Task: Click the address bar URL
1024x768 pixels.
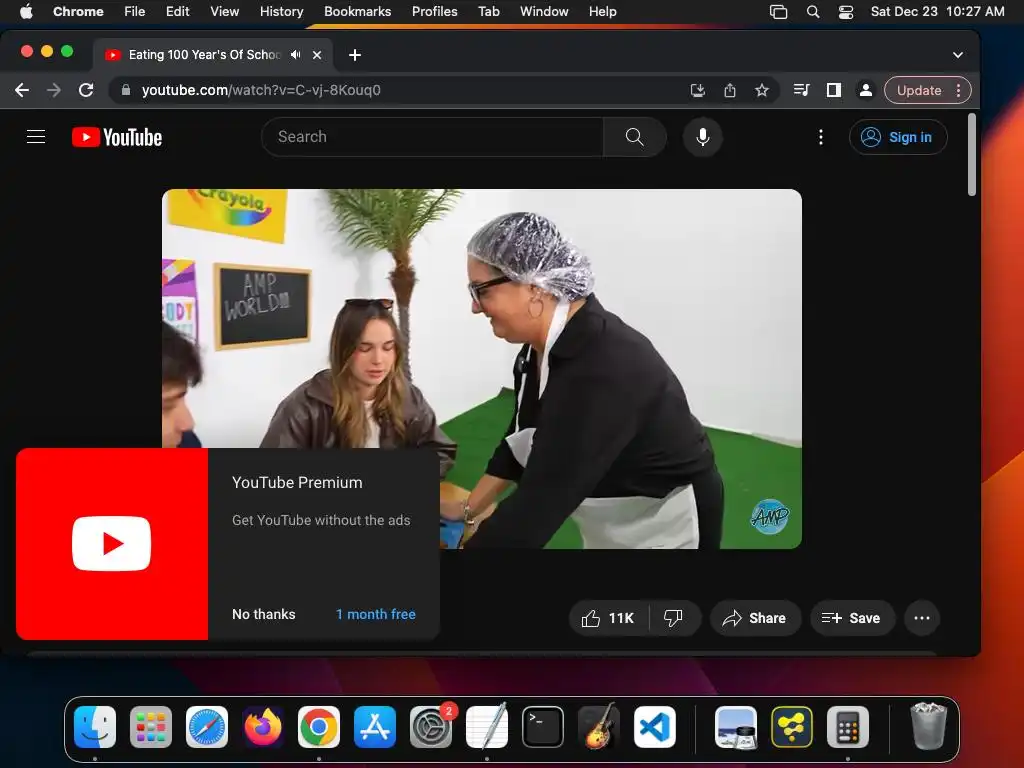Action: click(261, 90)
